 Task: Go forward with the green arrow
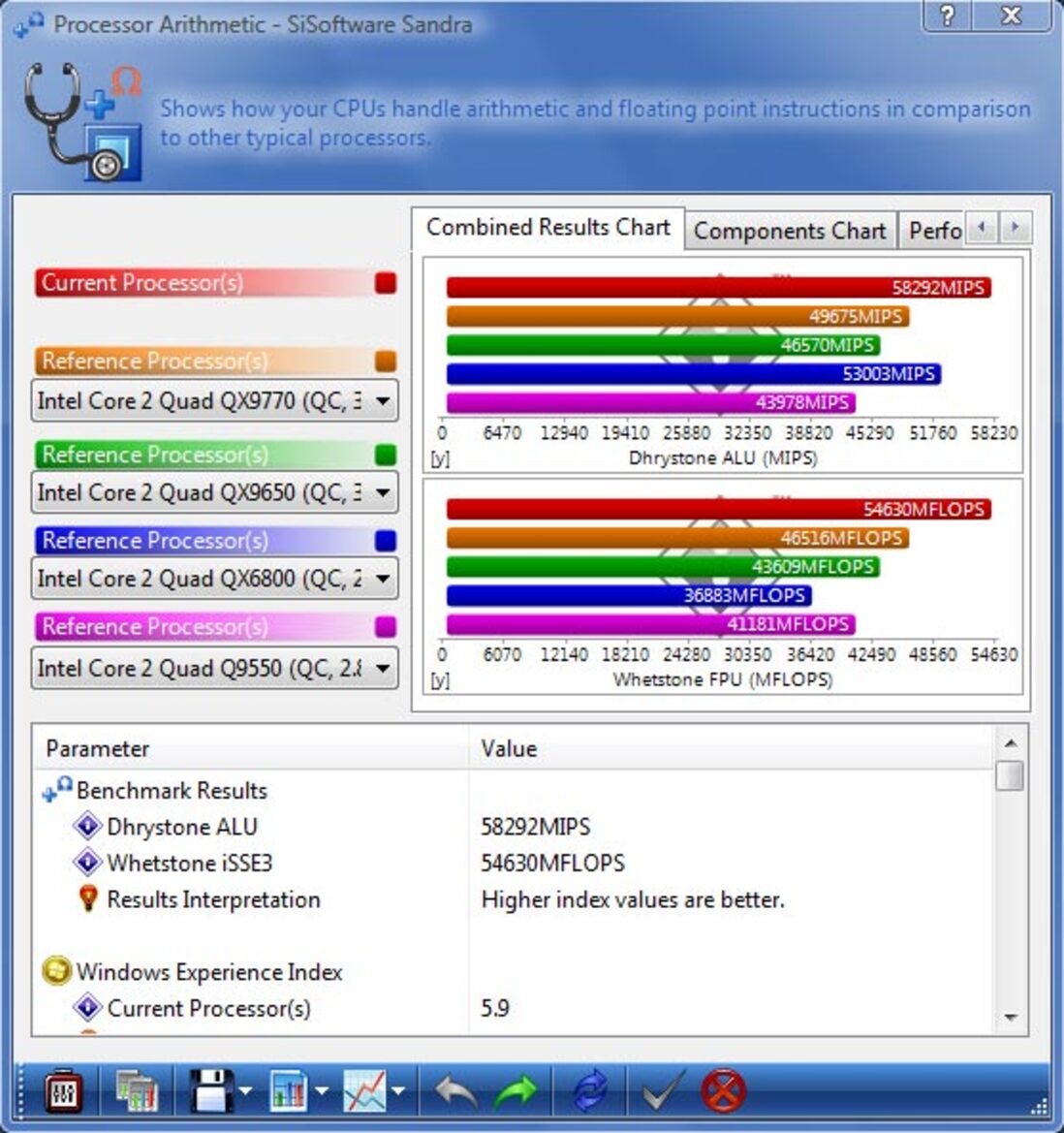(x=516, y=1091)
